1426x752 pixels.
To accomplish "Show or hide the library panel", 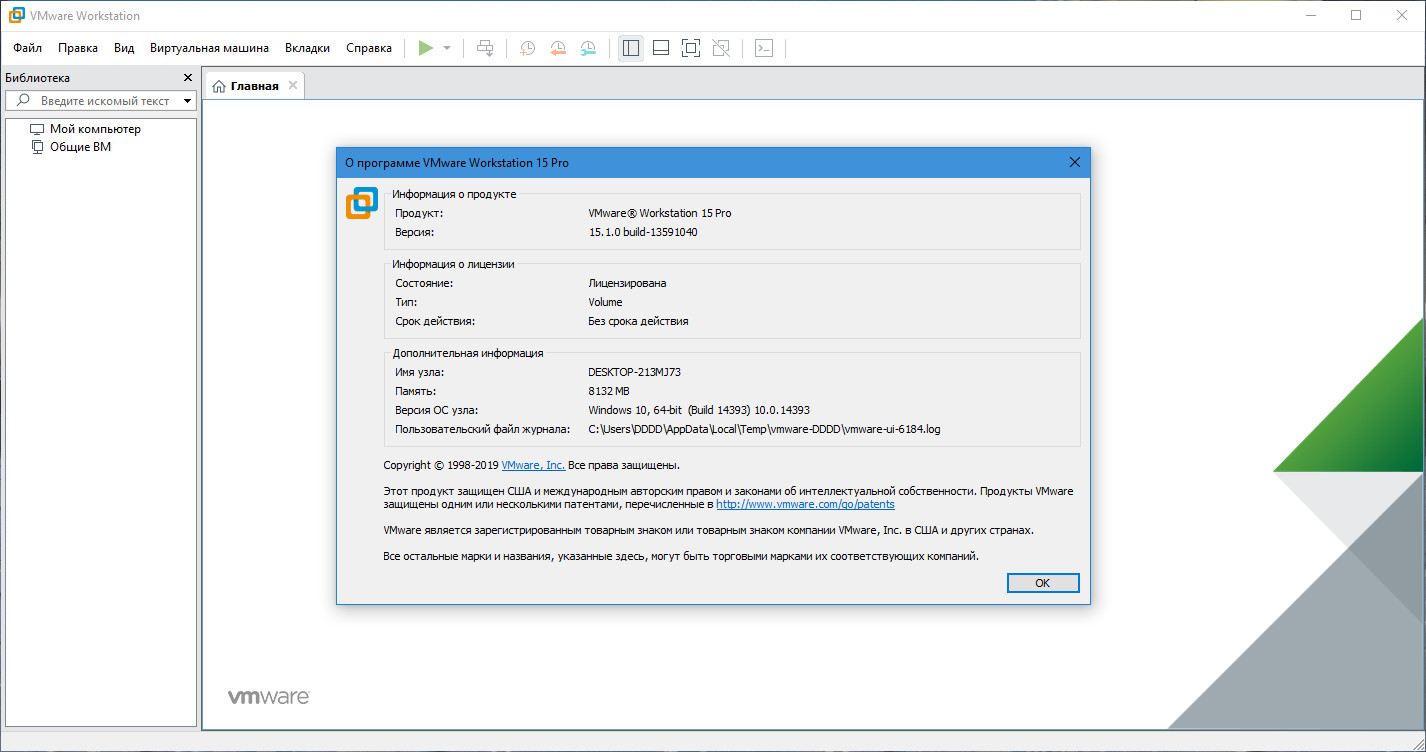I will point(630,47).
